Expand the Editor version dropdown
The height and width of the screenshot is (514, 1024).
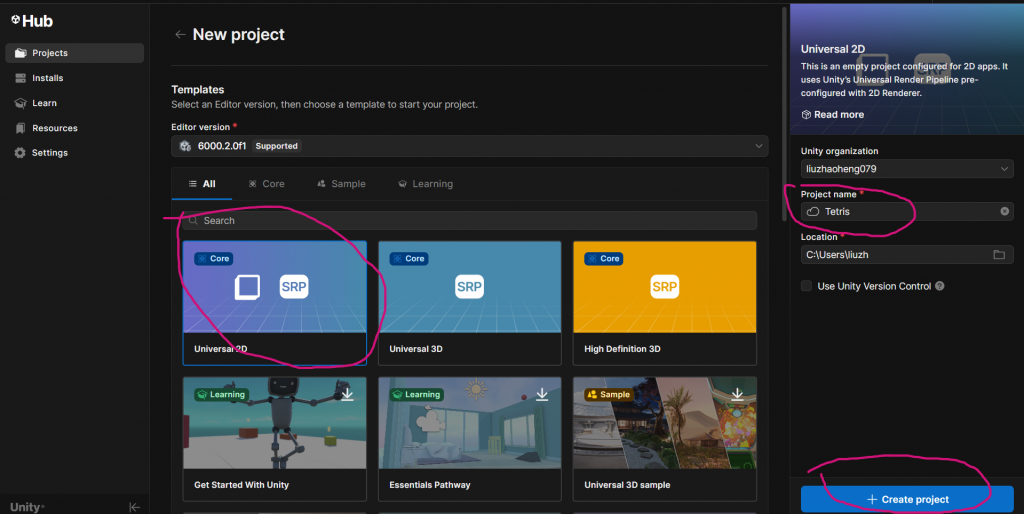(x=470, y=146)
